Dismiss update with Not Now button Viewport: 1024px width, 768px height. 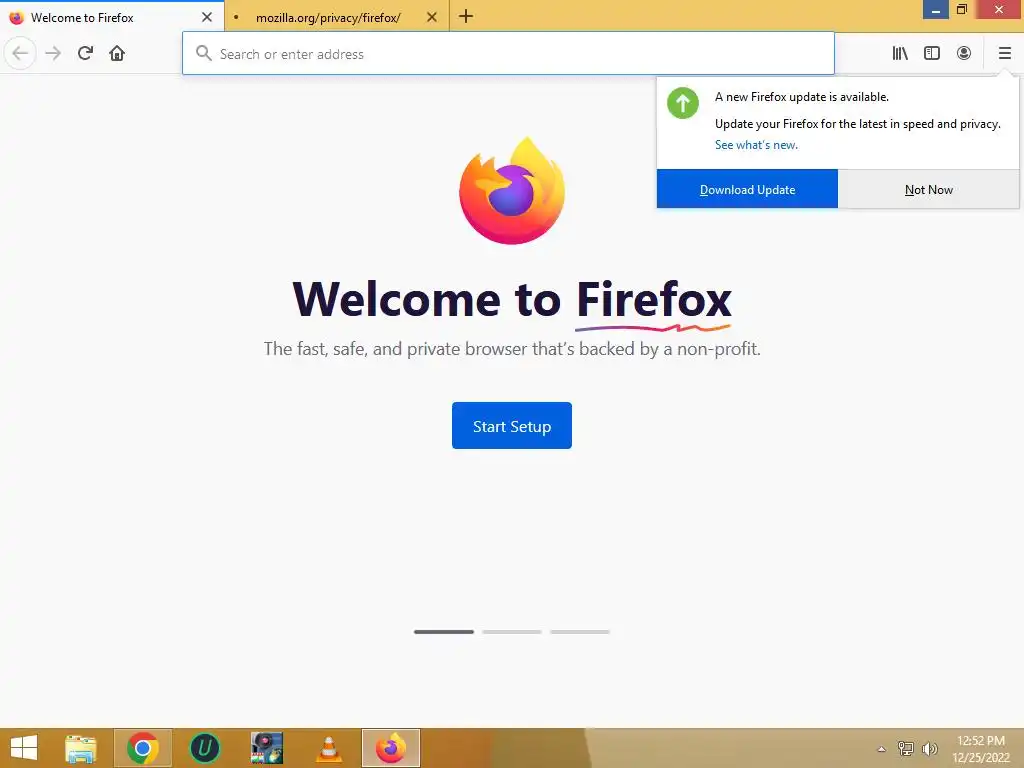pos(929,189)
